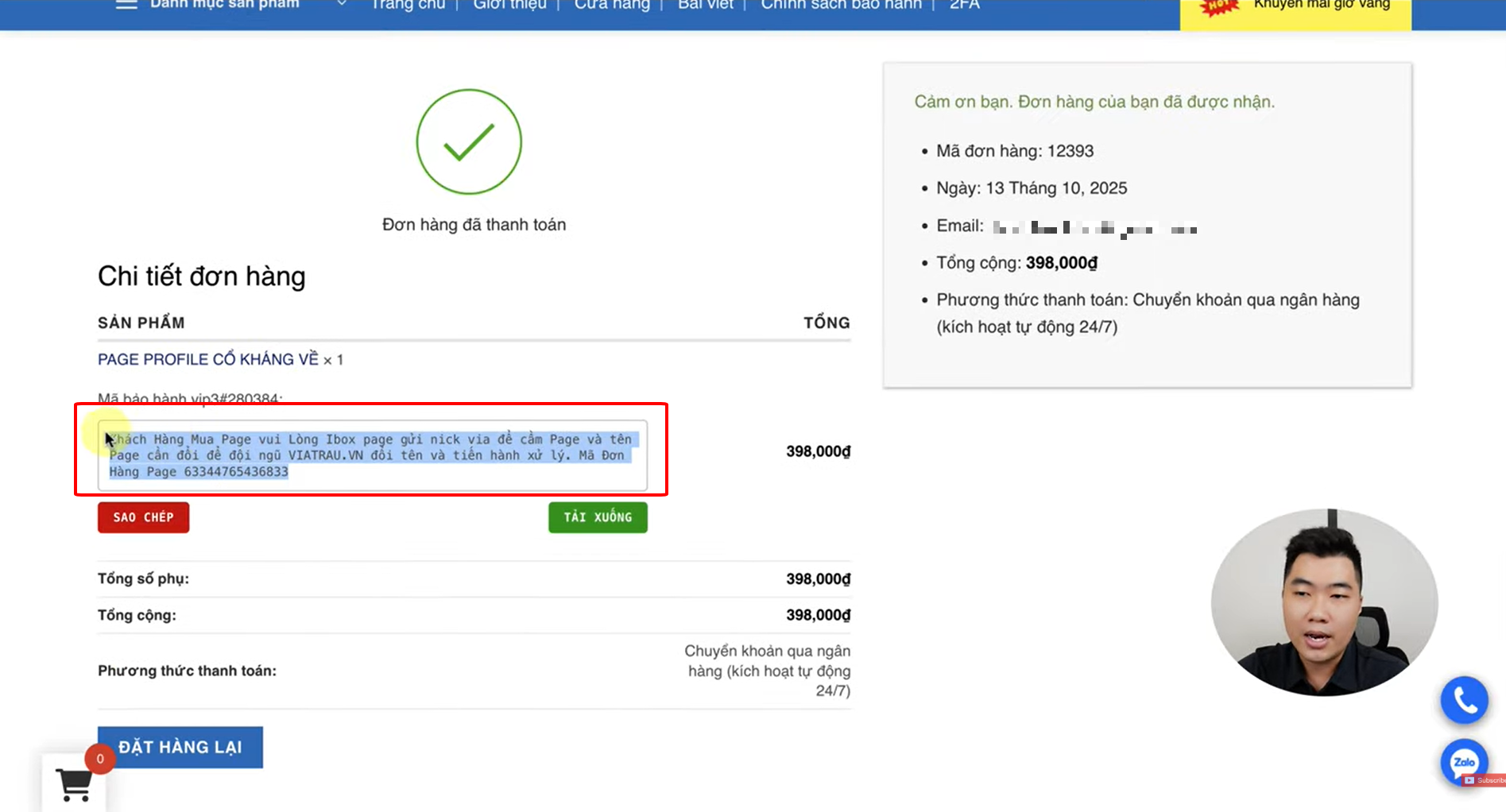
Task: Open the Cửa hàng page
Action: point(611,5)
